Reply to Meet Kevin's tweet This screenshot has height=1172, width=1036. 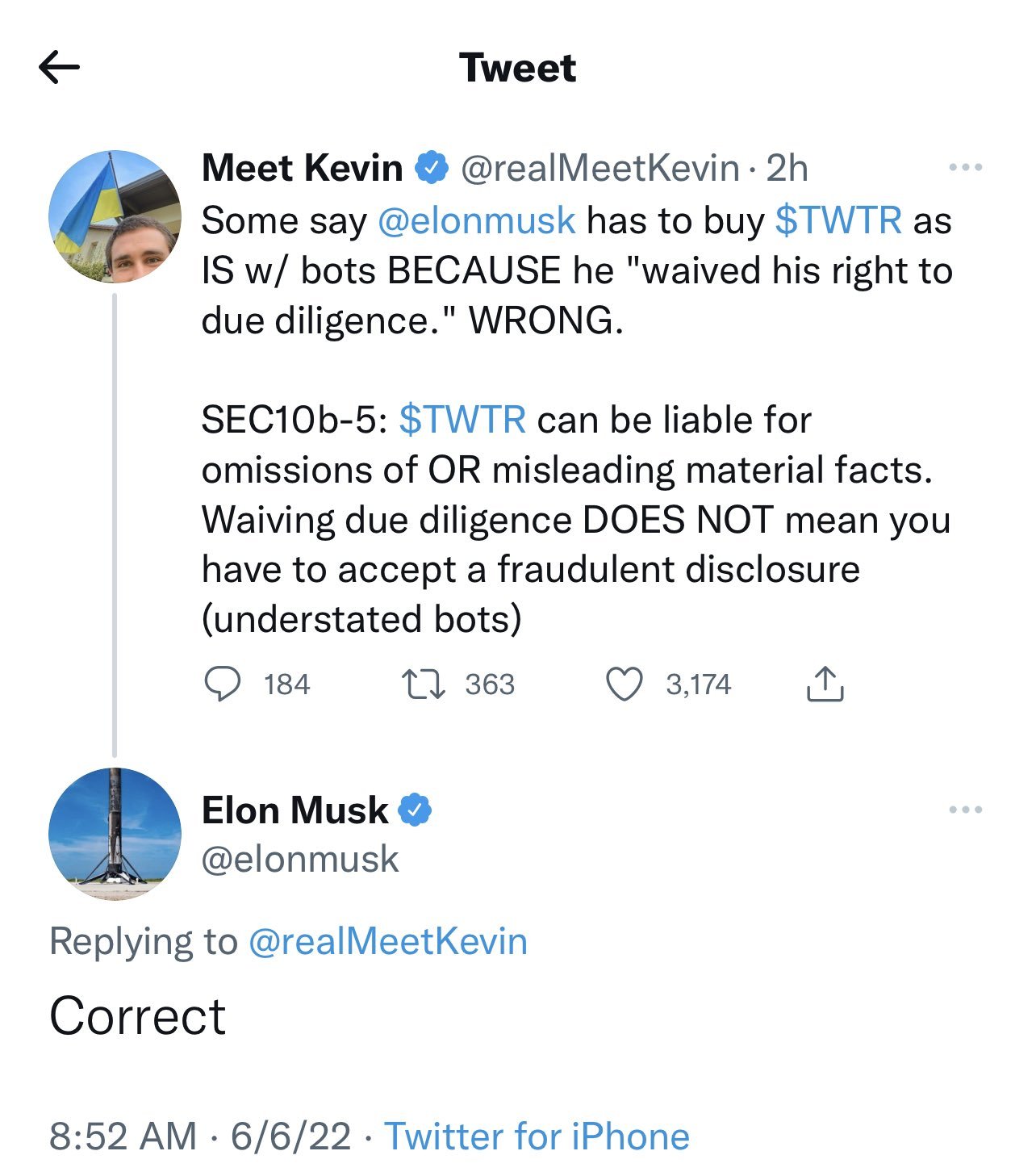click(x=221, y=684)
